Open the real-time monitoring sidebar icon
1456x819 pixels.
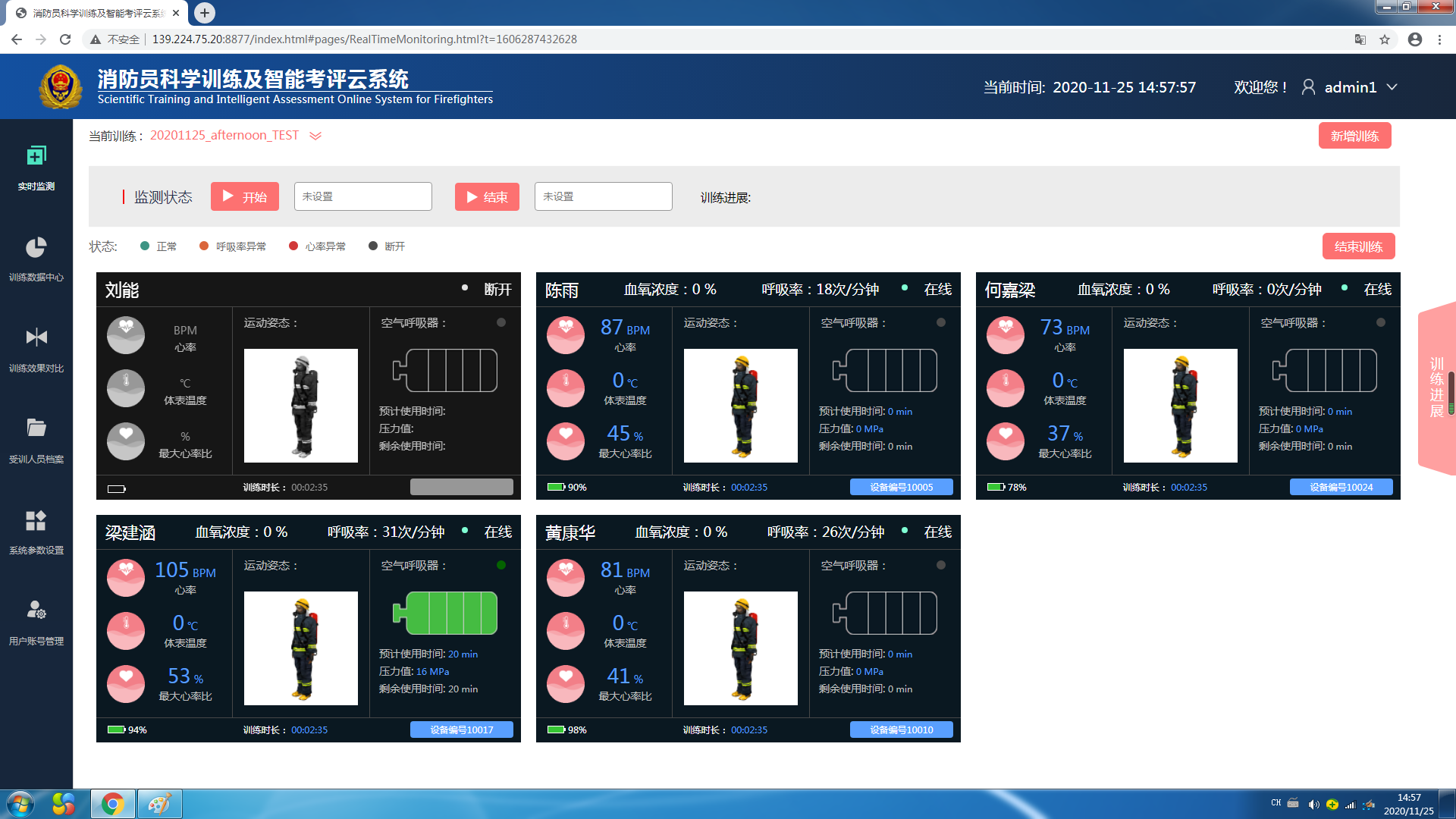pos(36,156)
